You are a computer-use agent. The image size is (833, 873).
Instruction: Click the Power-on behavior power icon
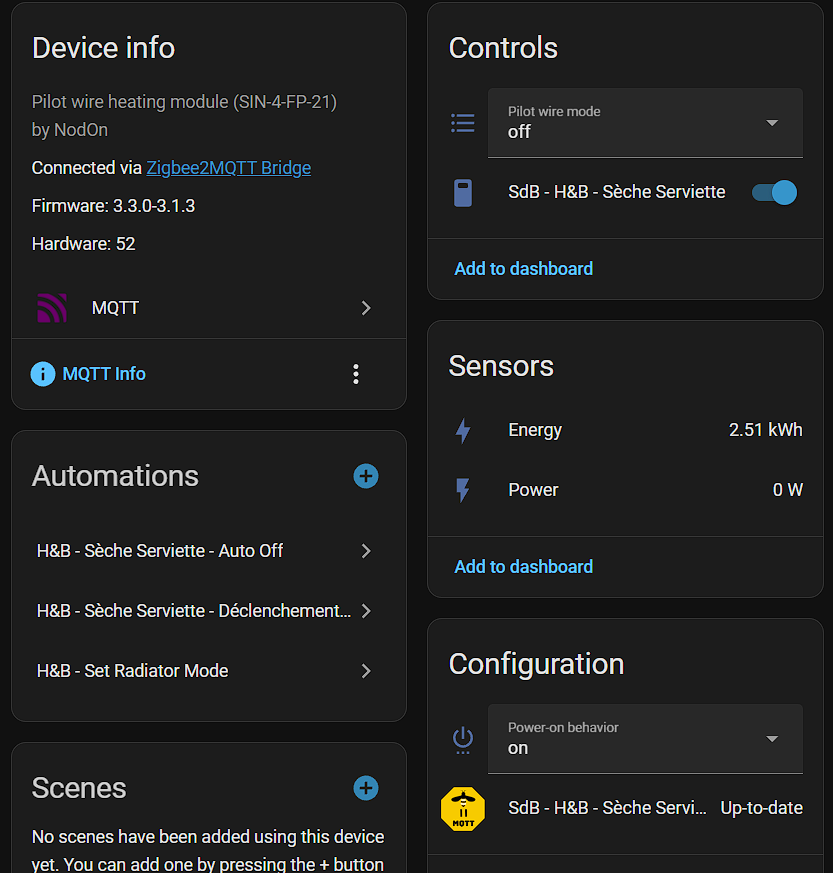click(463, 739)
